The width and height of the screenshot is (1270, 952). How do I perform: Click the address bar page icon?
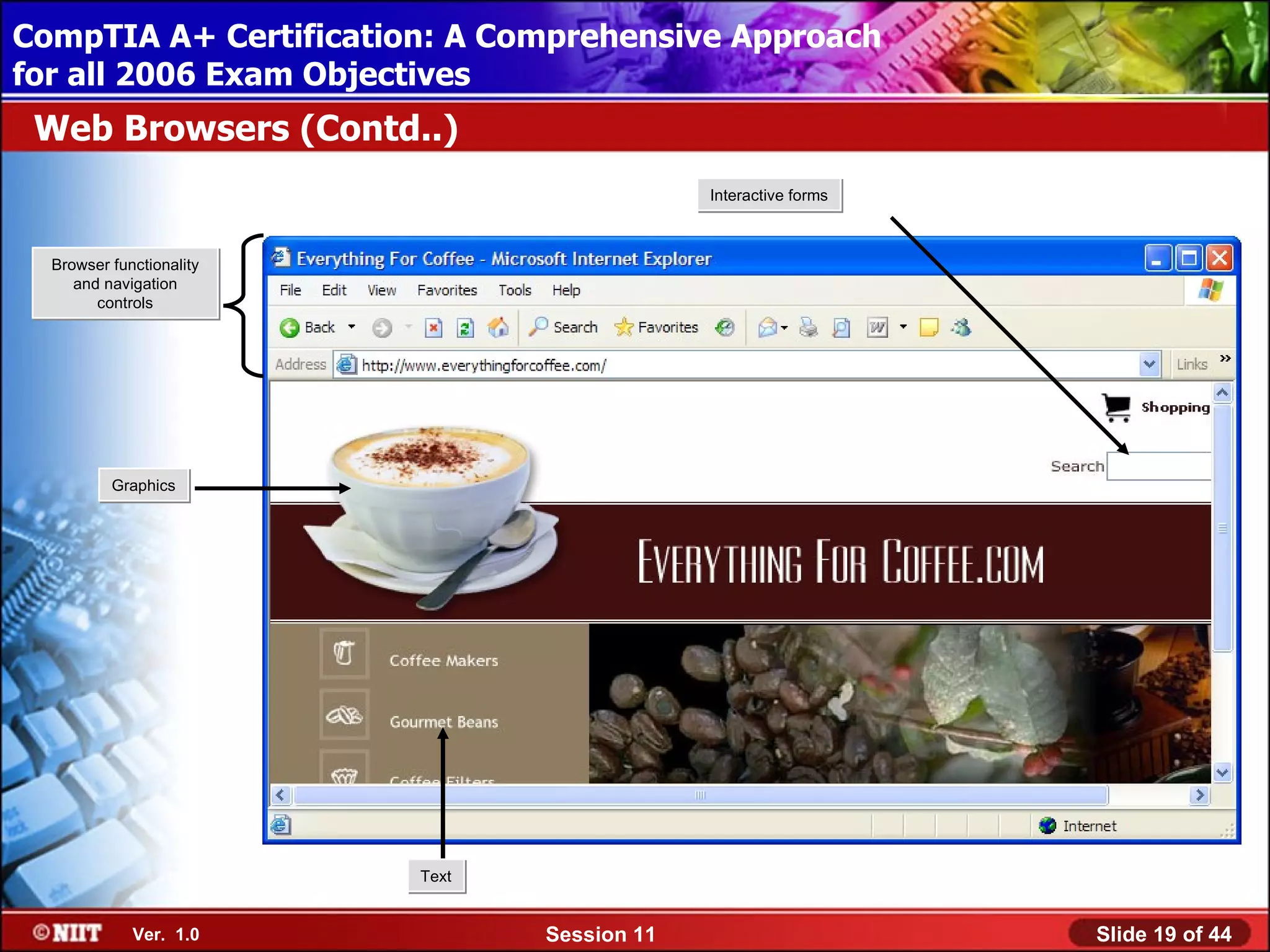347,364
